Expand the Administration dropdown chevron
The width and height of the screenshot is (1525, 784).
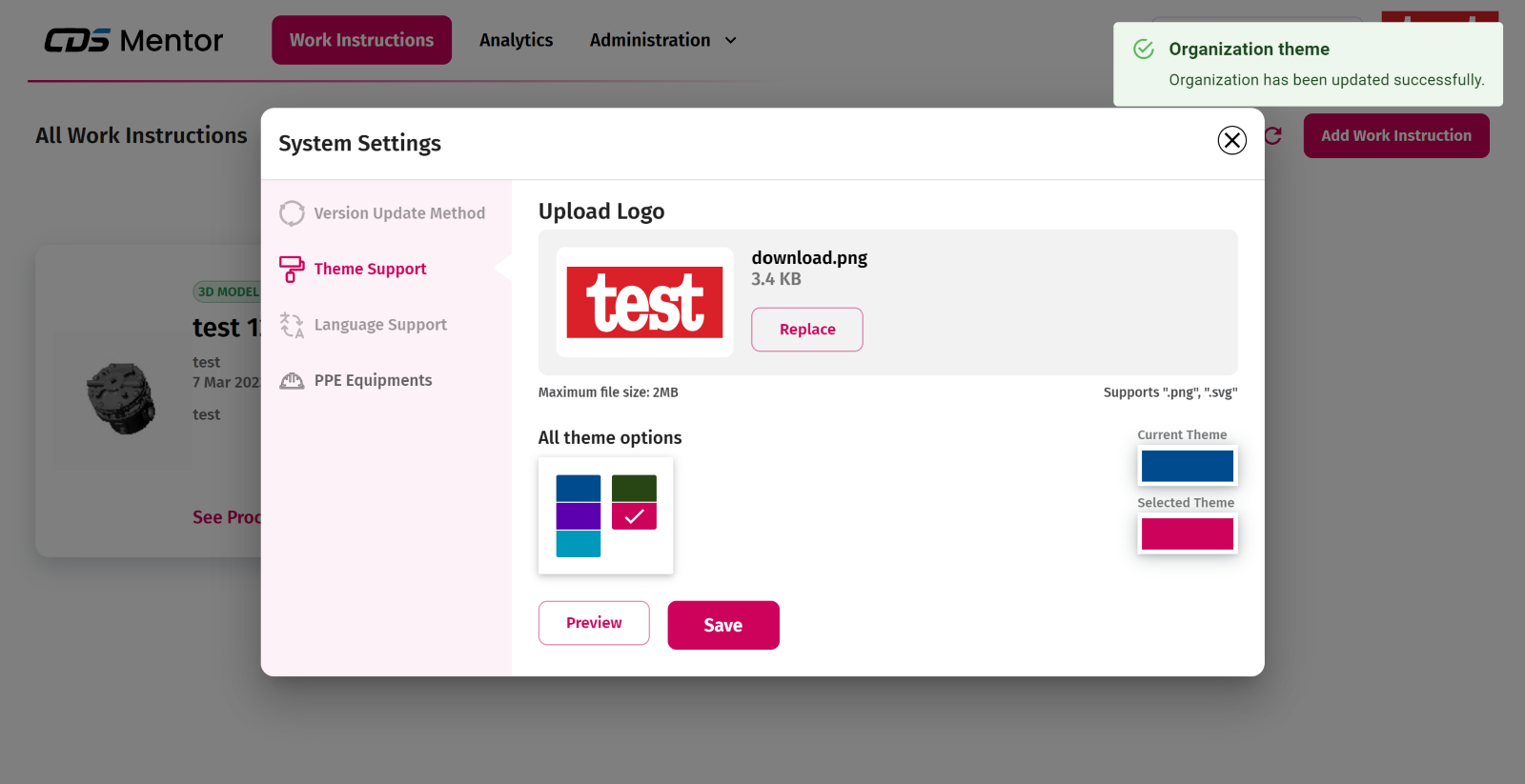731,40
